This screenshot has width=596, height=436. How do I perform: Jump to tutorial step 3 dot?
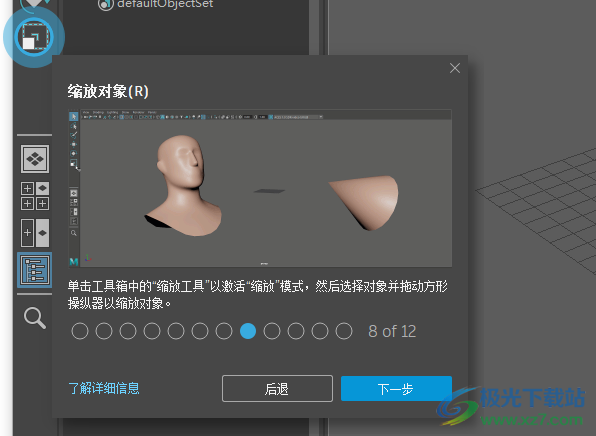tap(128, 331)
